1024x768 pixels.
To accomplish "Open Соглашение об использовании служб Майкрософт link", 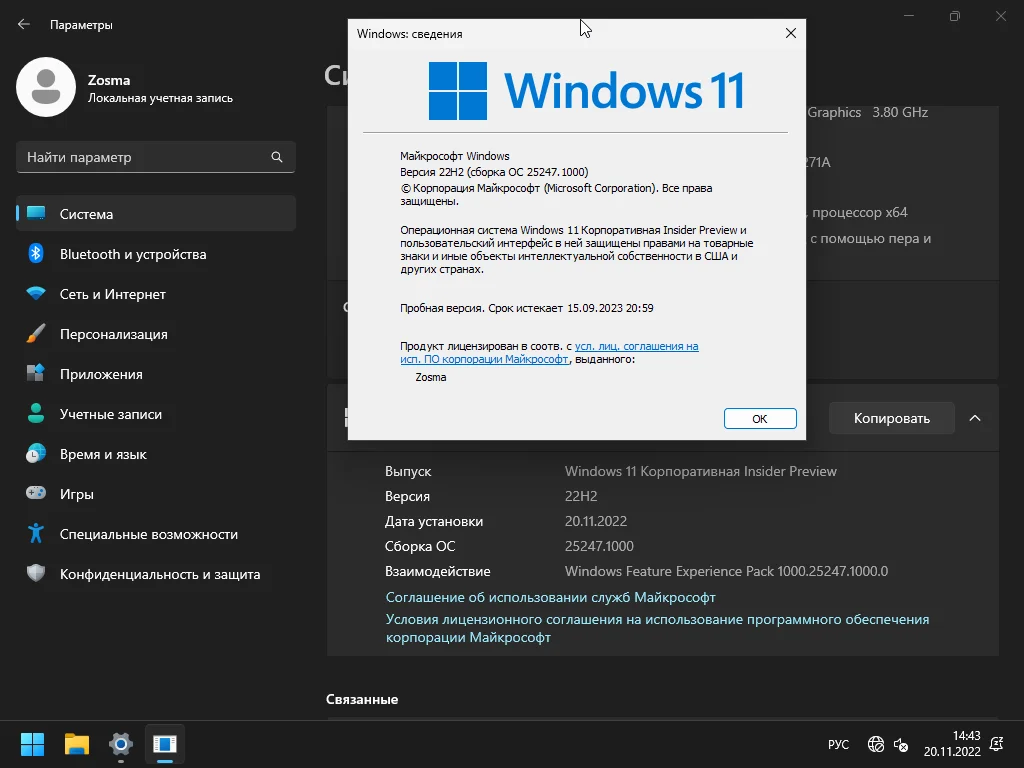I will 551,597.
